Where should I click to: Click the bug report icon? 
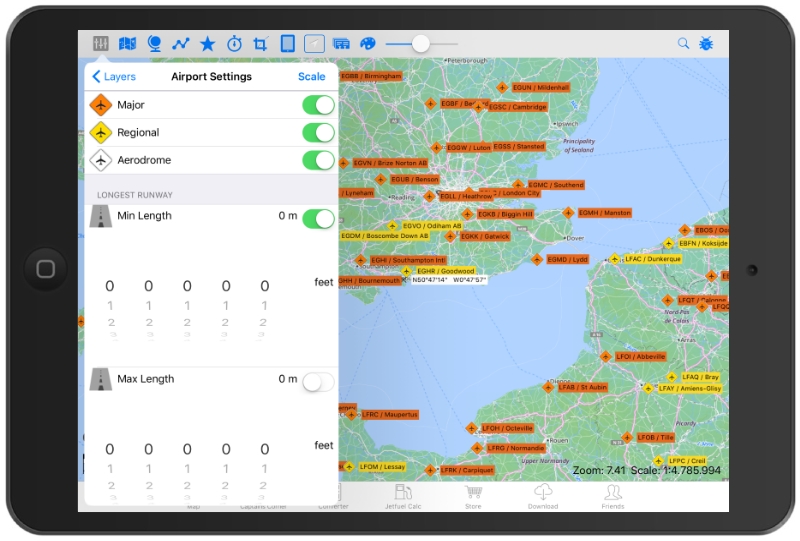706,43
